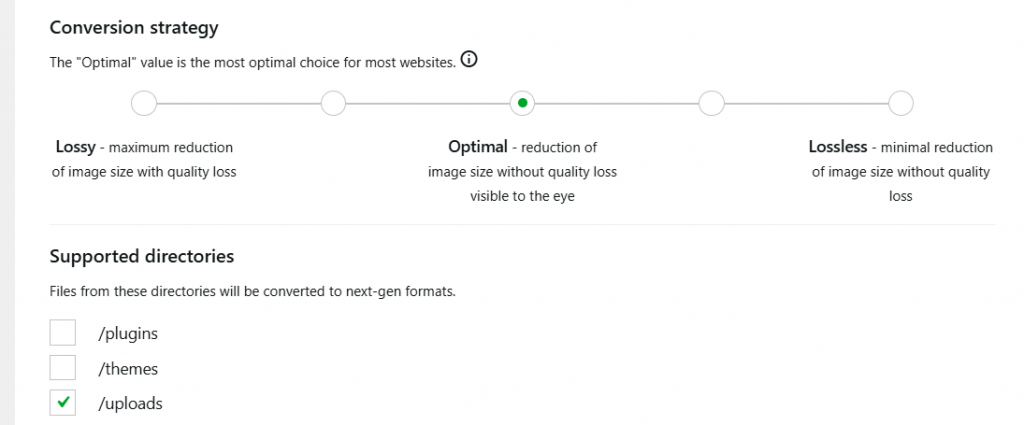Click the Conversion strategy heading
Image resolution: width=1024 pixels, height=425 pixels.
134,28
